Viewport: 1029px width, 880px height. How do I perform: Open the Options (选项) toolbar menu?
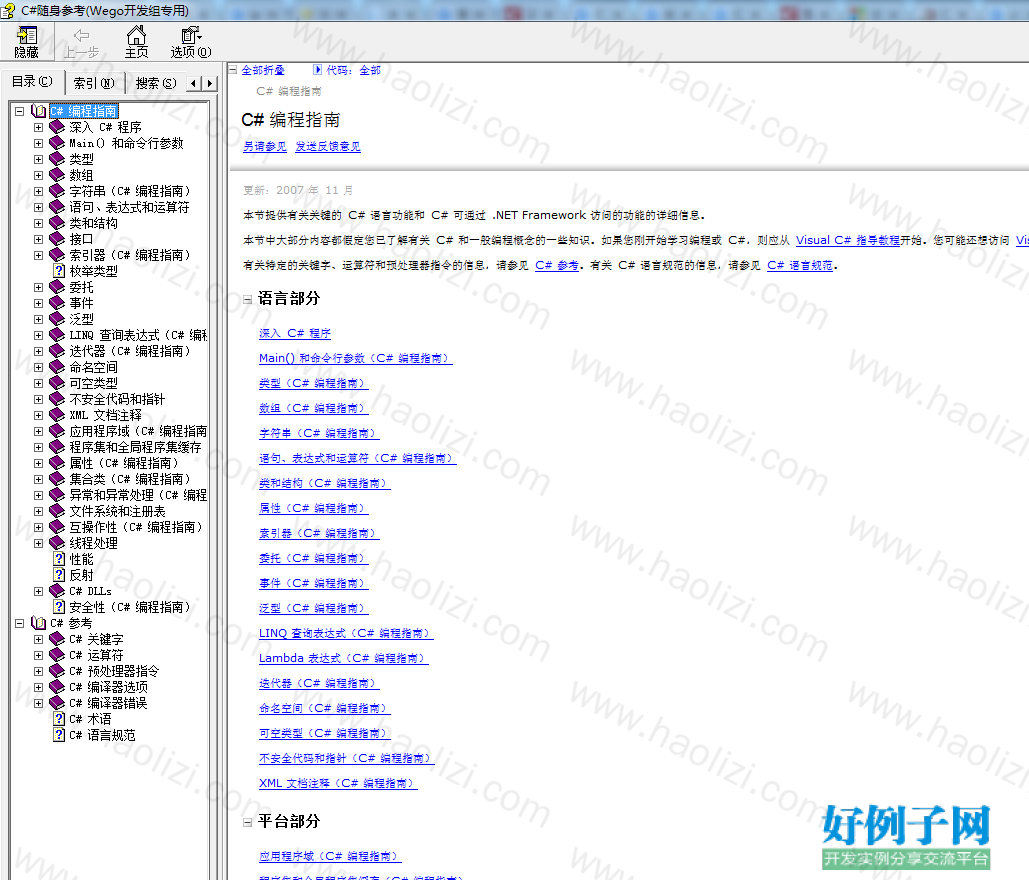tap(191, 42)
